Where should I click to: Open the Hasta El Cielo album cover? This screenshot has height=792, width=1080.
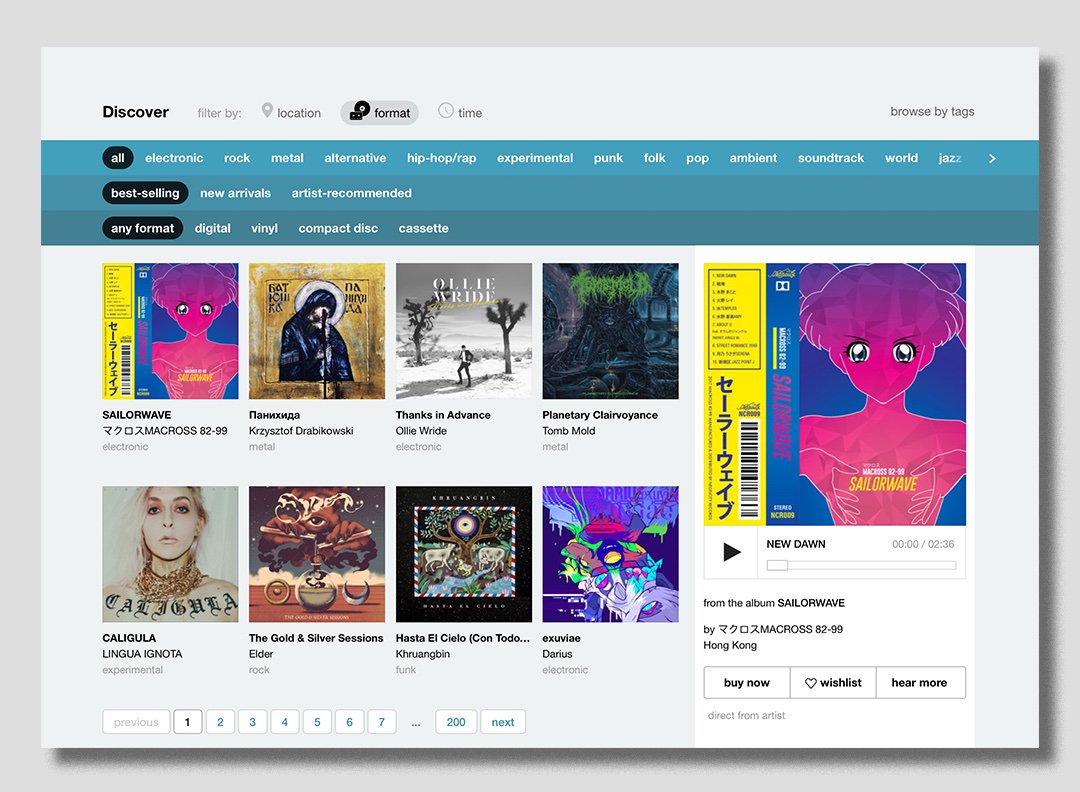click(464, 554)
